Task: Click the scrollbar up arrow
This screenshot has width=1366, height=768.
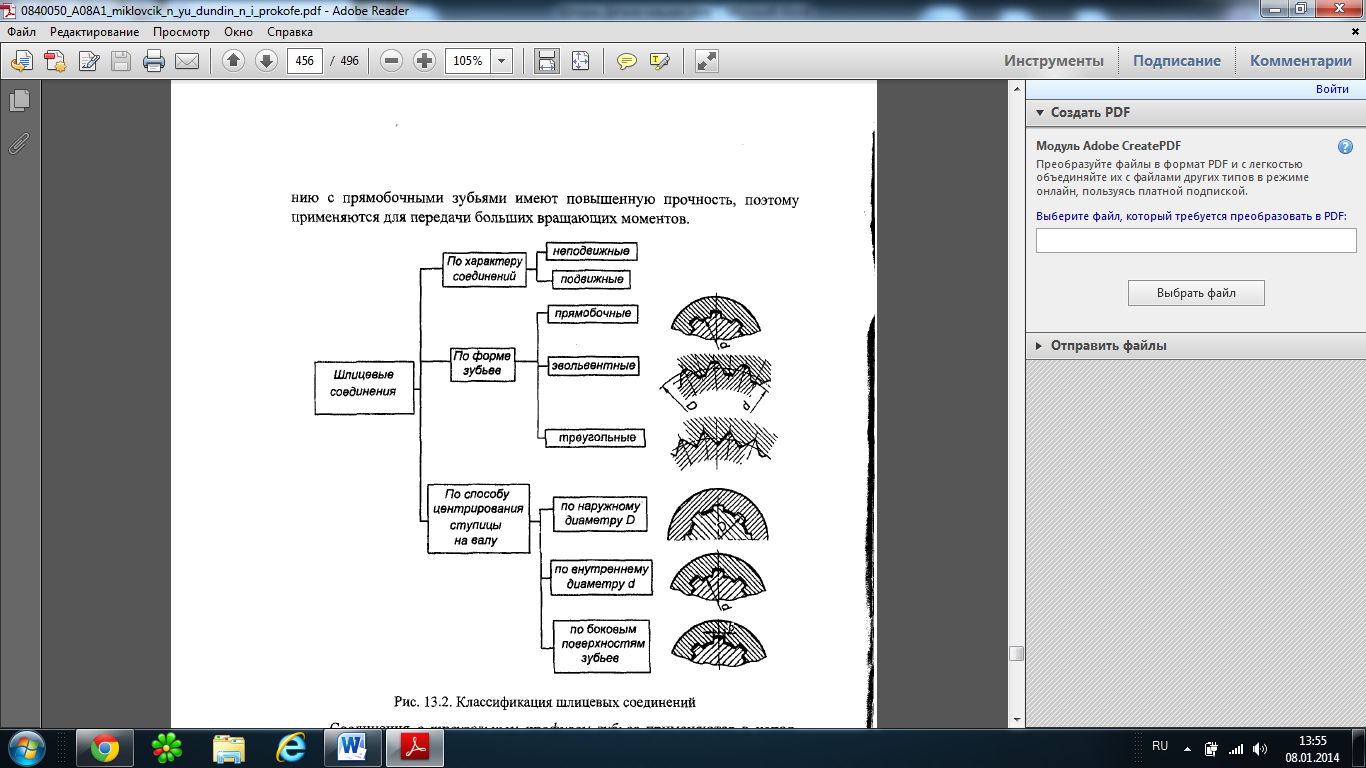Action: click(x=1016, y=89)
